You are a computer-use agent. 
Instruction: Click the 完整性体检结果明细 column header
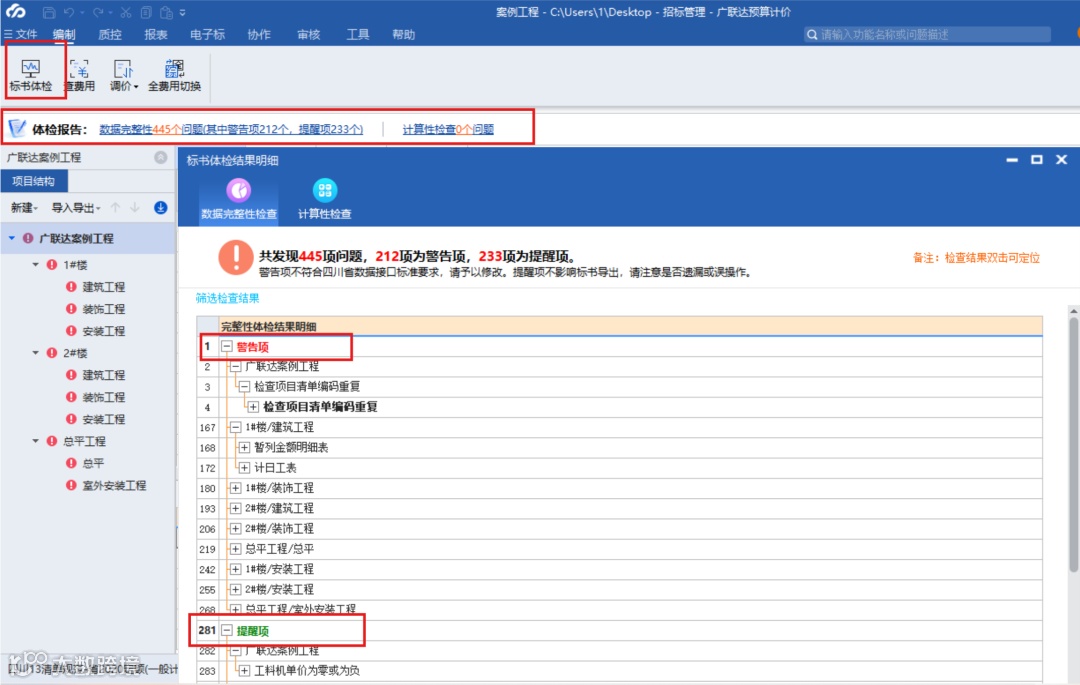point(630,326)
